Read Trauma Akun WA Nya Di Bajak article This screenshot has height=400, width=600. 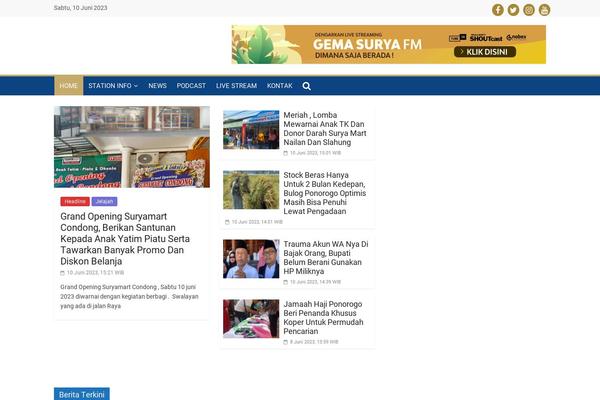[x=326, y=258]
